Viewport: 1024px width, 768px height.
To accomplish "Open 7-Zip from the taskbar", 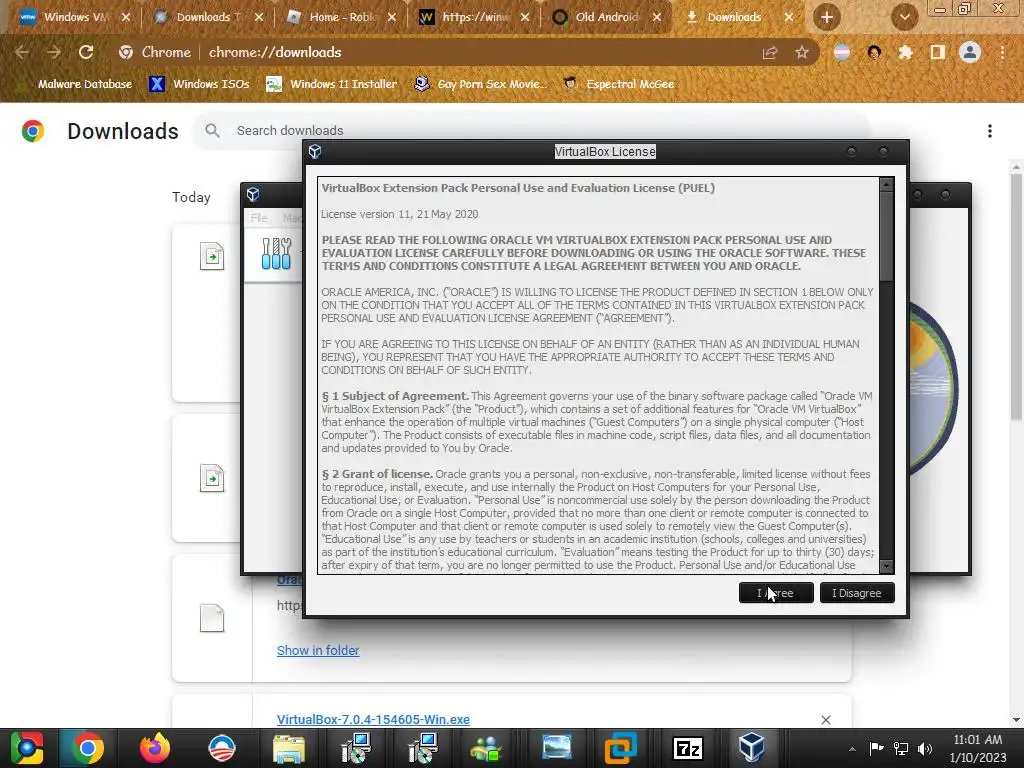I will (x=688, y=748).
